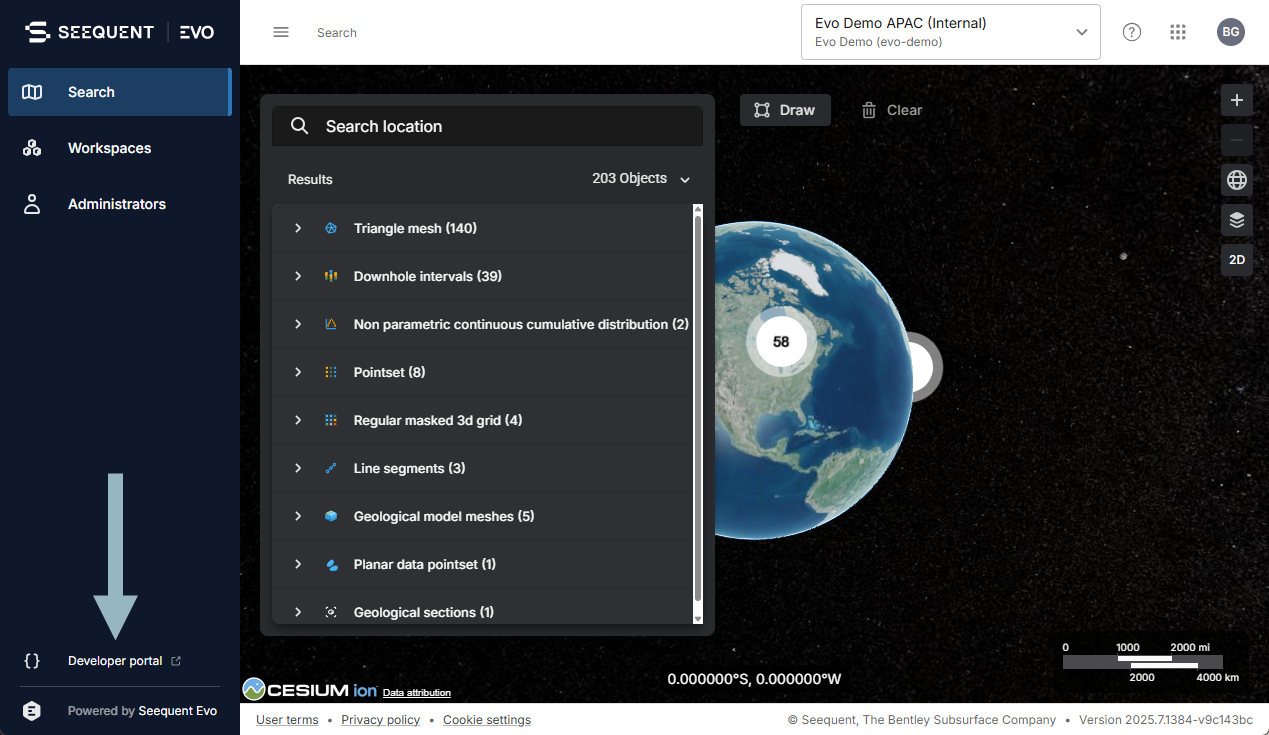Click the Triangle mesh type icon
Viewport: 1269px width, 735px height.
(x=331, y=228)
